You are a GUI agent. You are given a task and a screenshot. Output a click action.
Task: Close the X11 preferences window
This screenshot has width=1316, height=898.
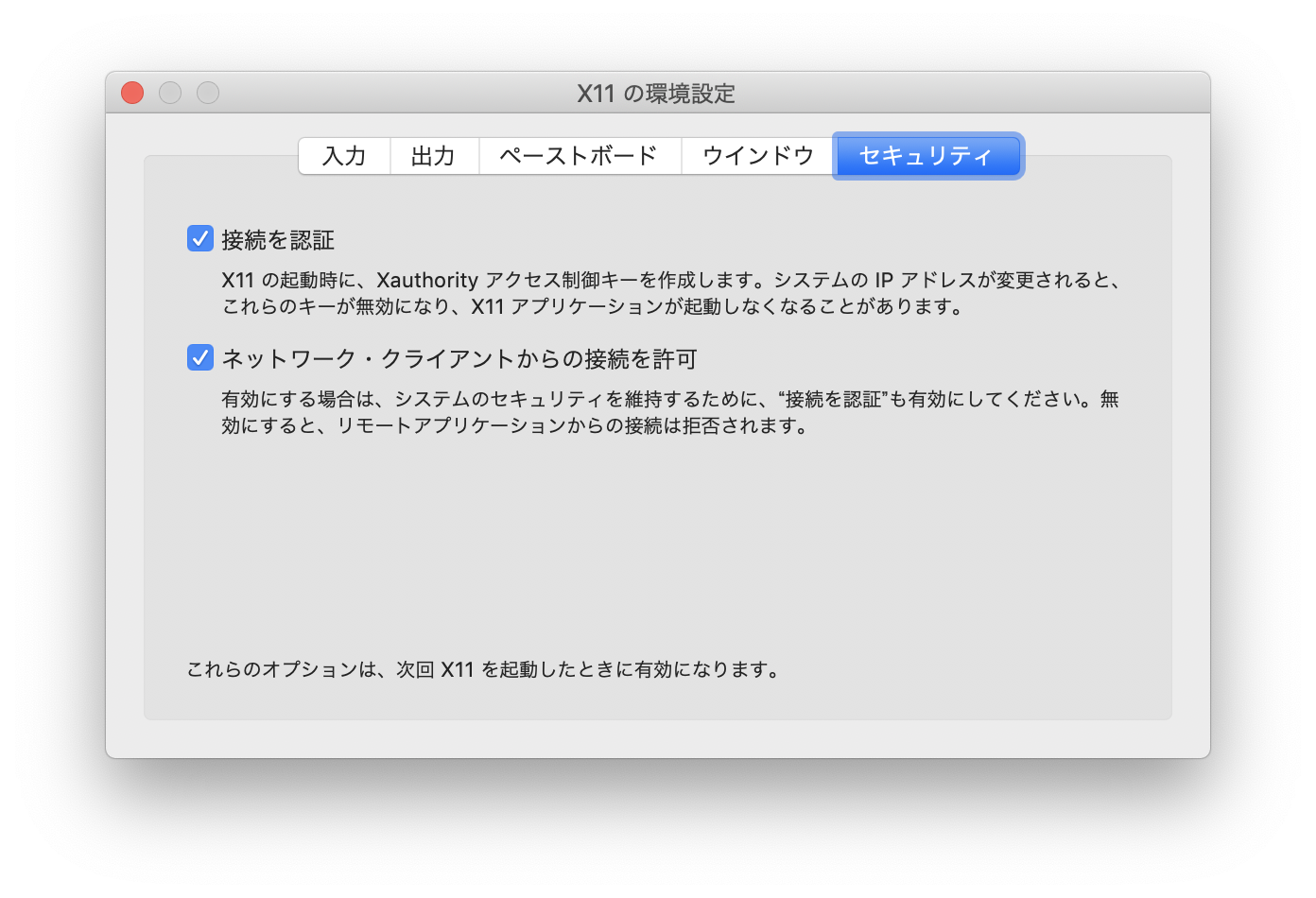coord(132,93)
